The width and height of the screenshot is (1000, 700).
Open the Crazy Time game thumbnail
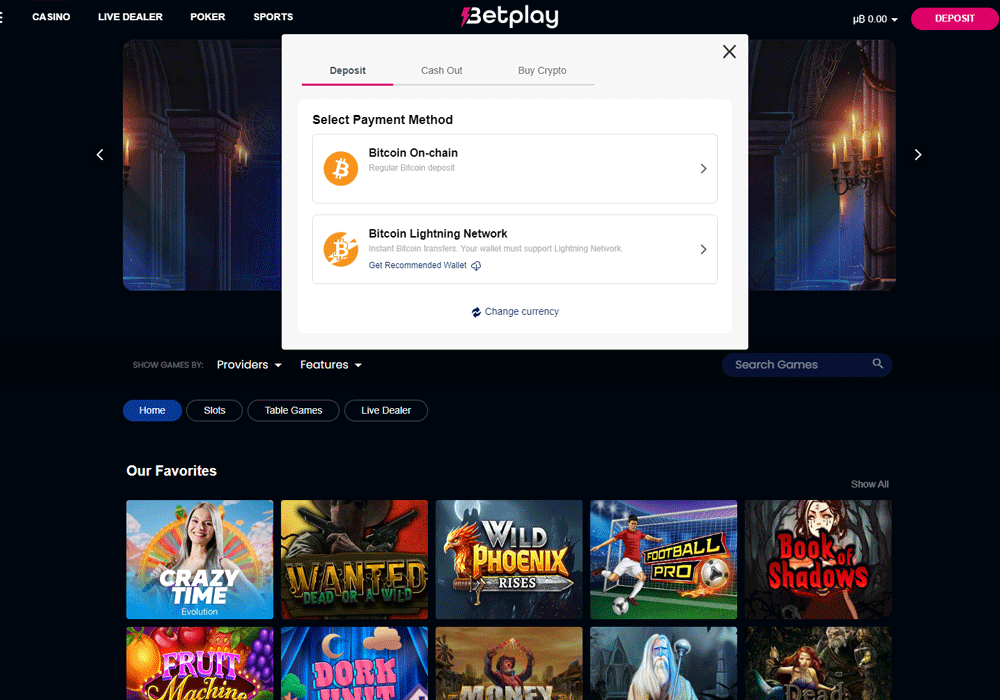click(200, 560)
